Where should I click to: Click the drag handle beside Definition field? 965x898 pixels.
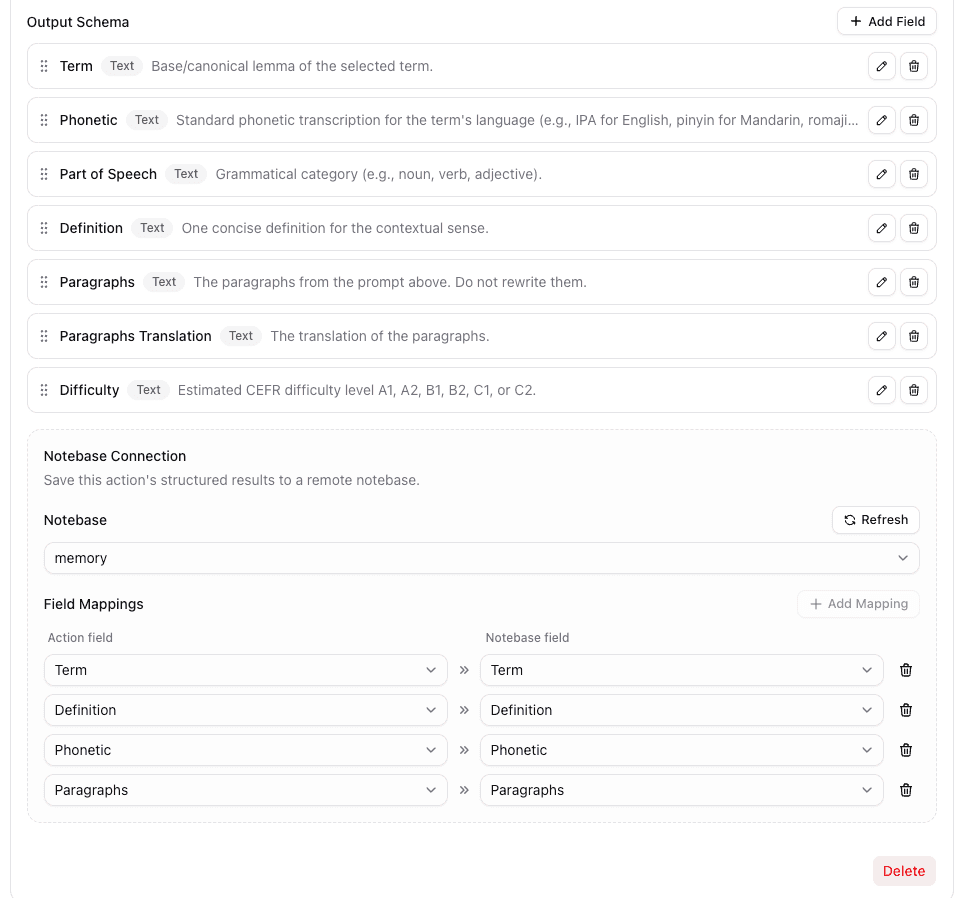(44, 228)
